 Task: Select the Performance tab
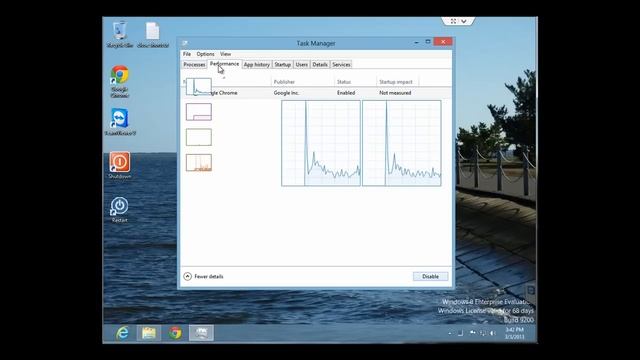point(224,64)
